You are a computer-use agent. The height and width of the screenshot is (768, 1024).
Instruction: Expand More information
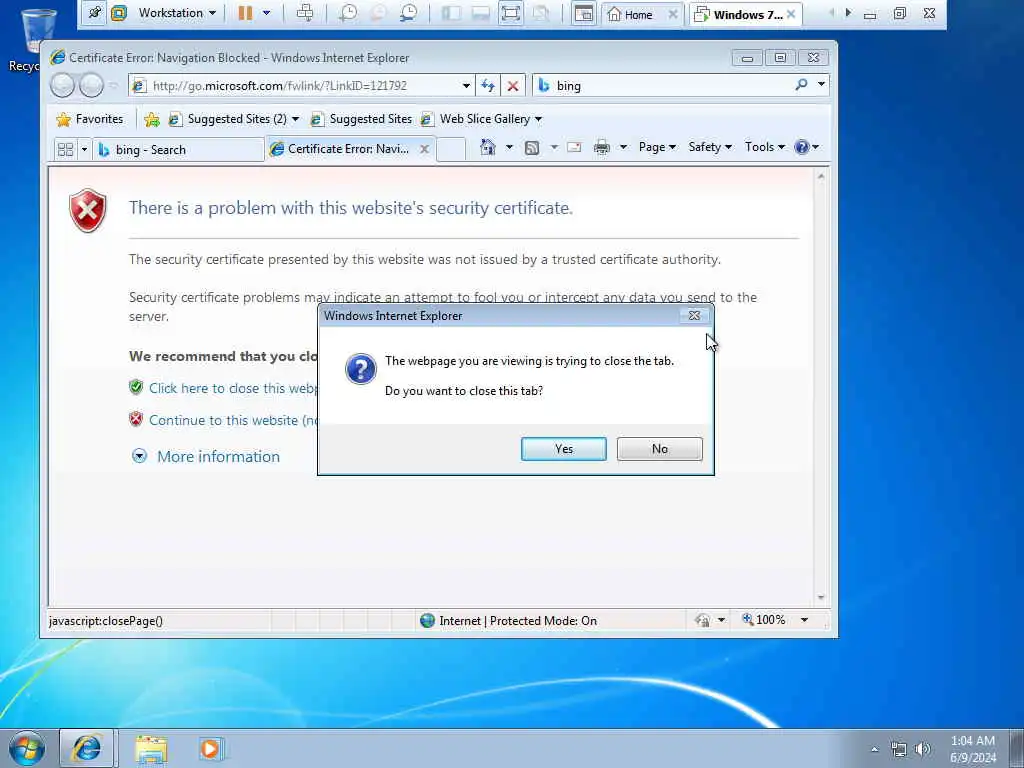tap(205, 456)
